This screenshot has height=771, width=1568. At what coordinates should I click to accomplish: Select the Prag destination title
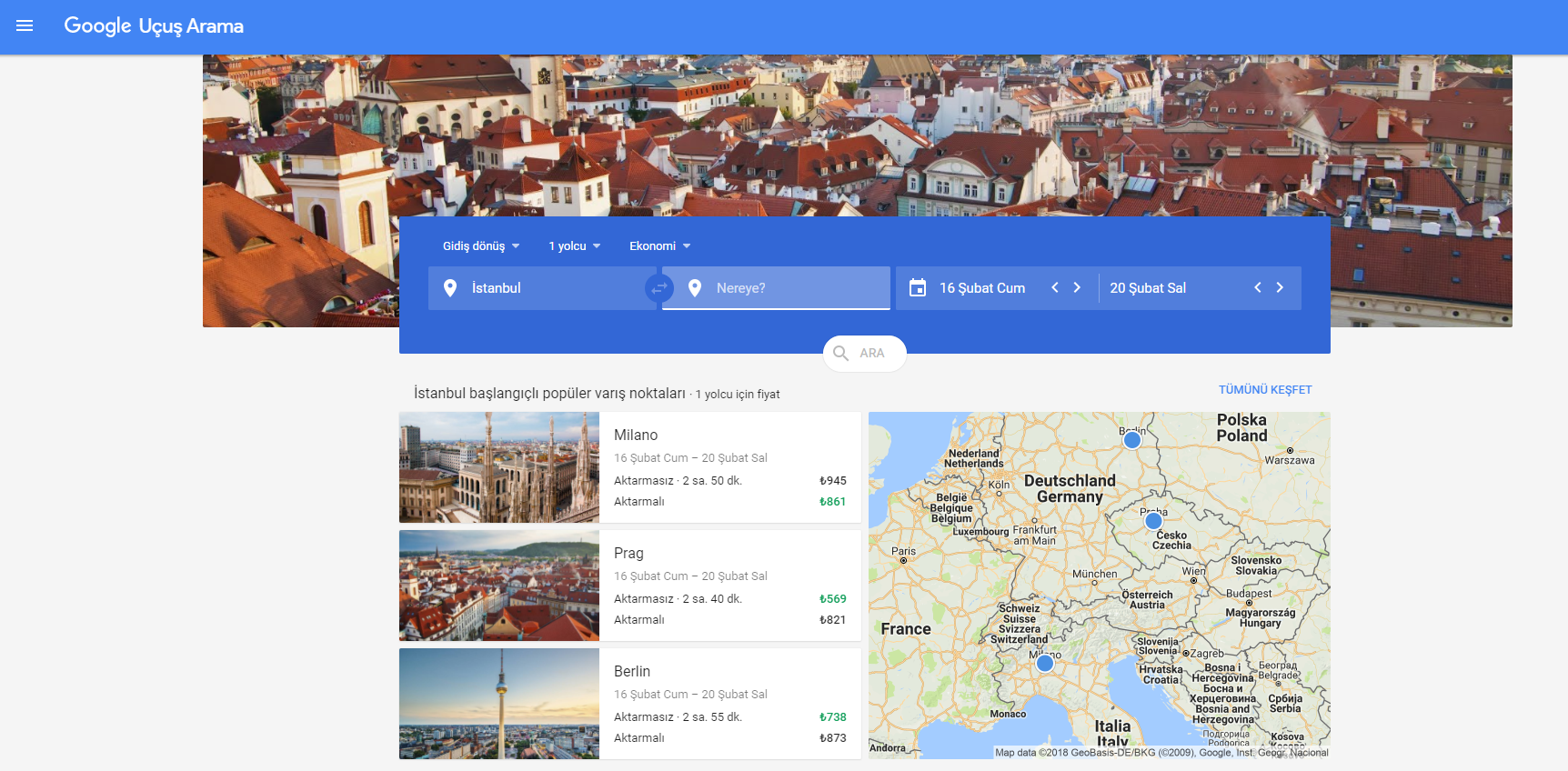click(x=628, y=554)
